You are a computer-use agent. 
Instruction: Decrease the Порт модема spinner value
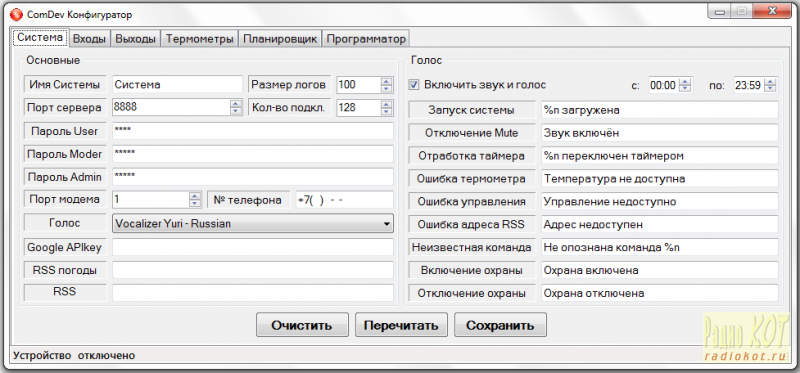(x=194, y=203)
